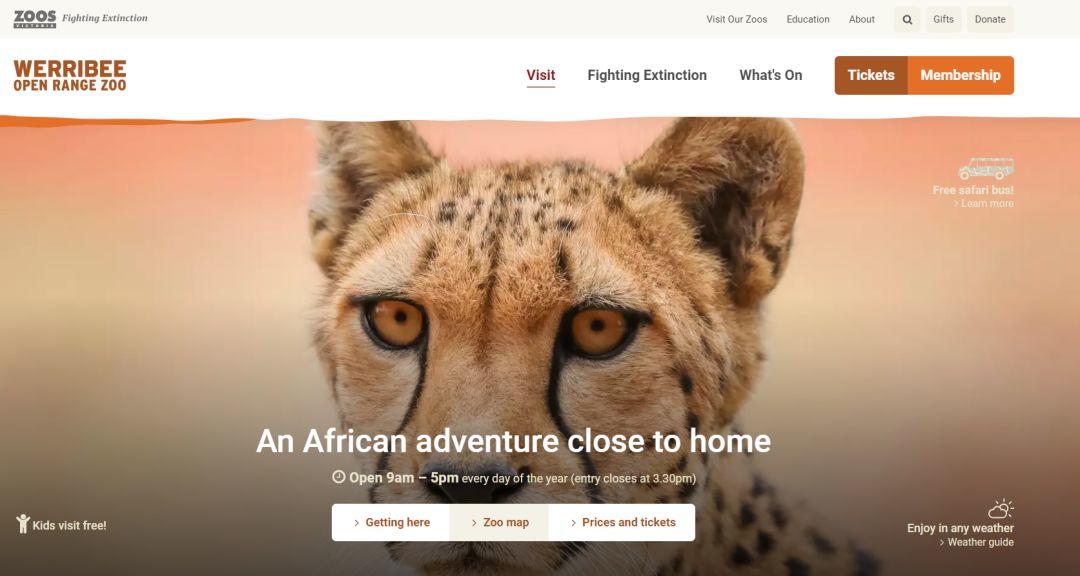Open the Getting here link
Image resolution: width=1080 pixels, height=576 pixels.
point(391,522)
